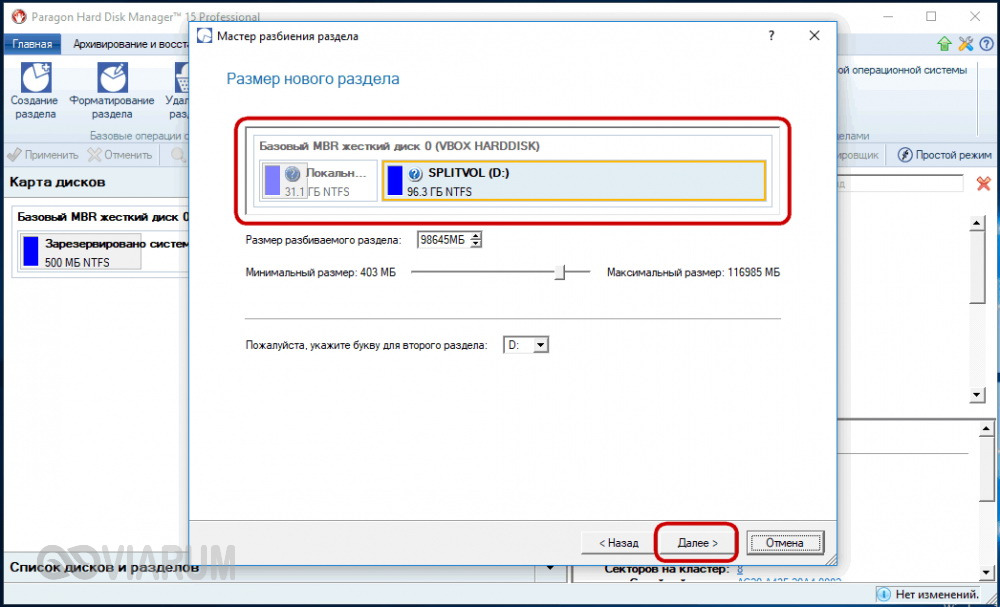Click the blue help question mark icon
This screenshot has height=607, width=1000.
[985, 44]
